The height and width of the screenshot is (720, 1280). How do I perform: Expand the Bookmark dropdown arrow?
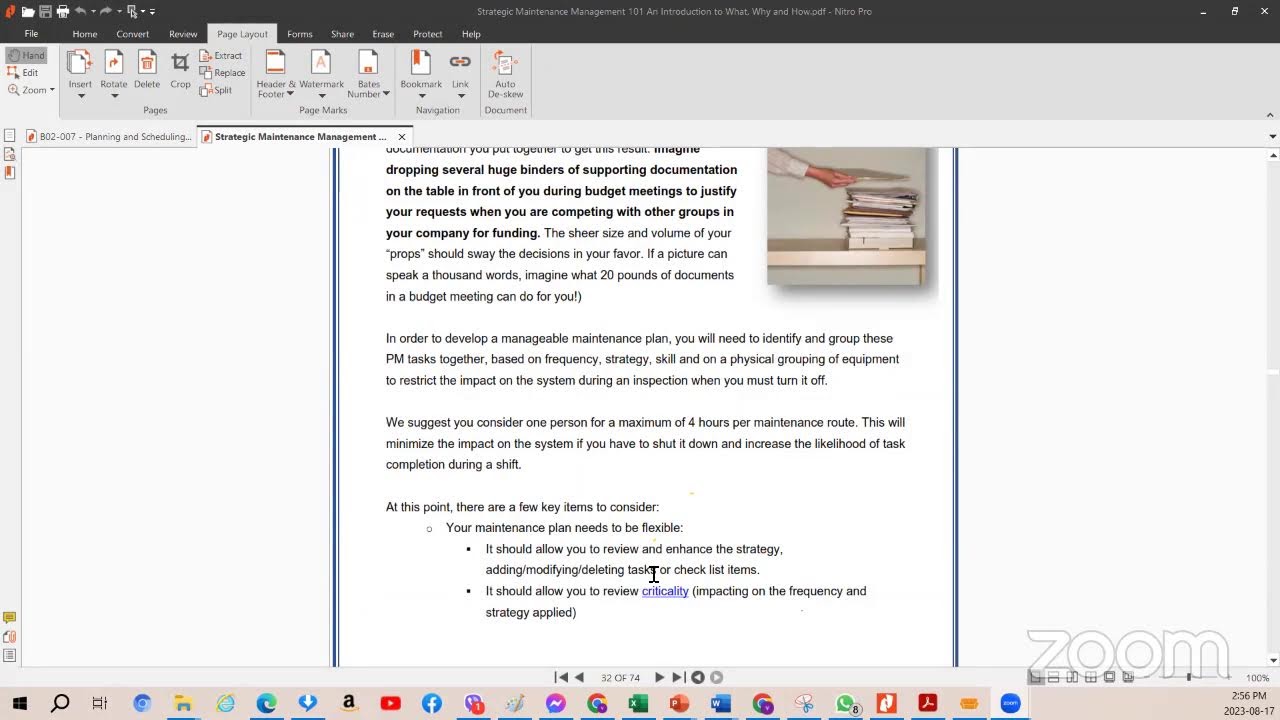[421, 96]
